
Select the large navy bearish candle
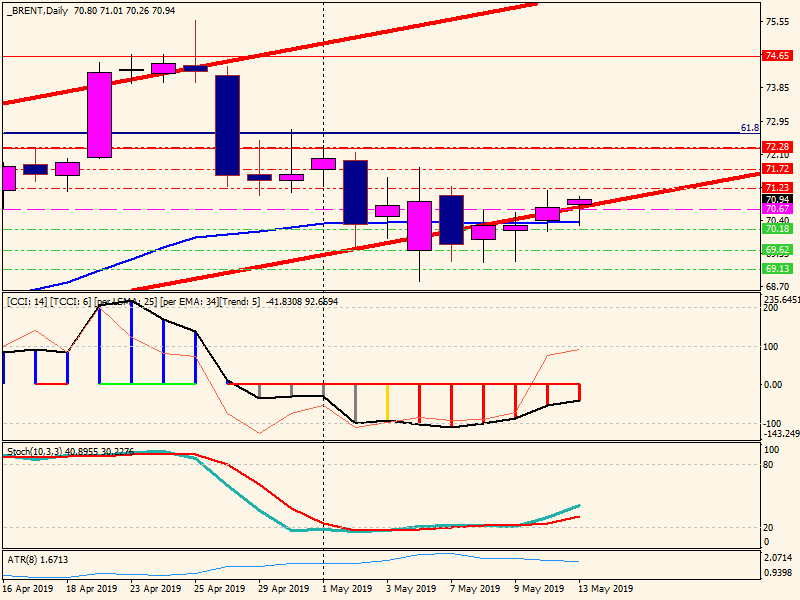[227, 125]
